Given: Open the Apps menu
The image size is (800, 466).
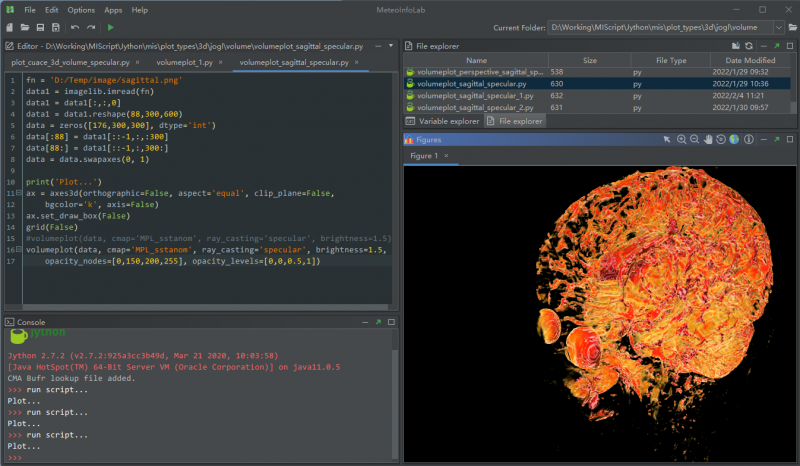Looking at the screenshot, I should click(x=113, y=9).
